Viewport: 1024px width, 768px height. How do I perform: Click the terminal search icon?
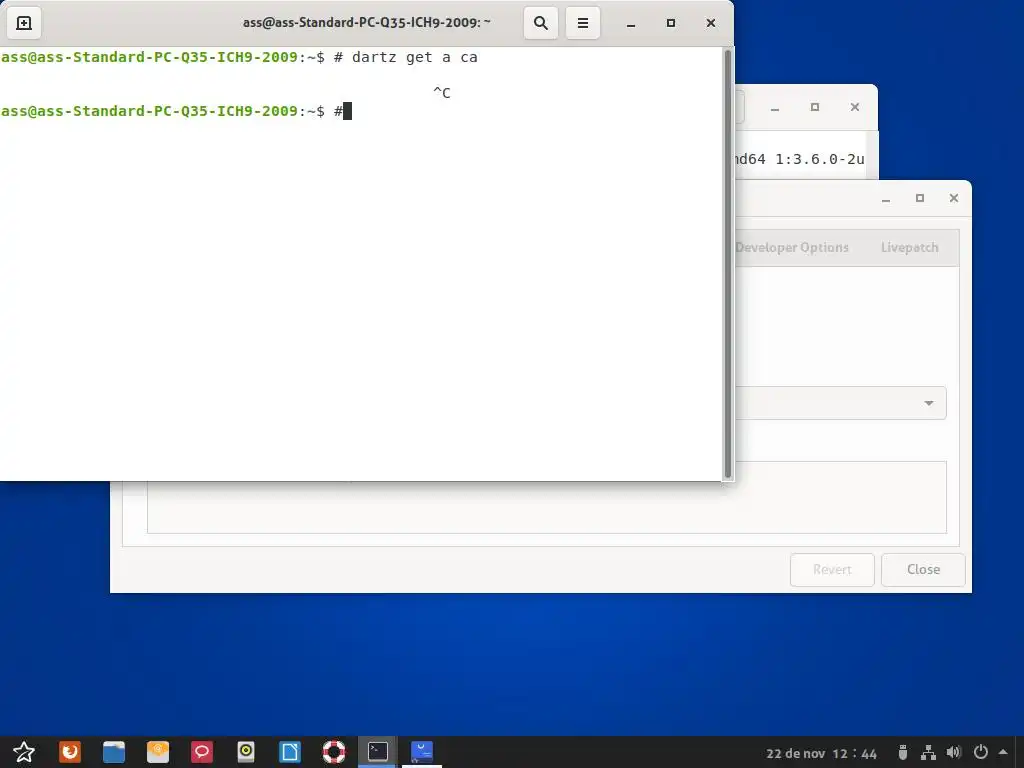pos(541,23)
